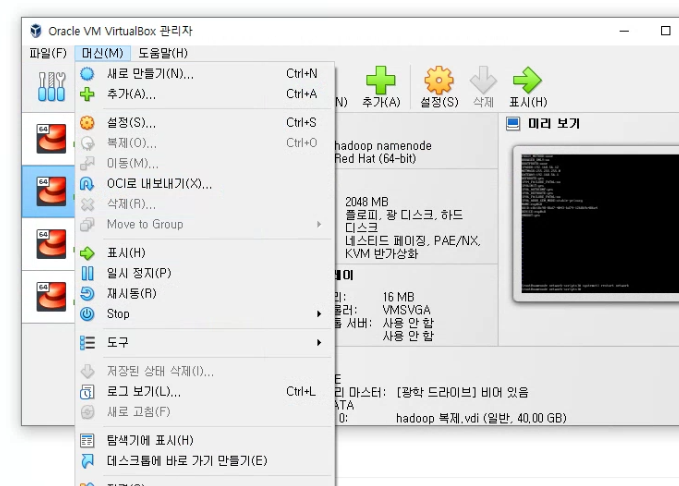Click the green plus icon in menu
This screenshot has width=679, height=486.
pos(87,94)
